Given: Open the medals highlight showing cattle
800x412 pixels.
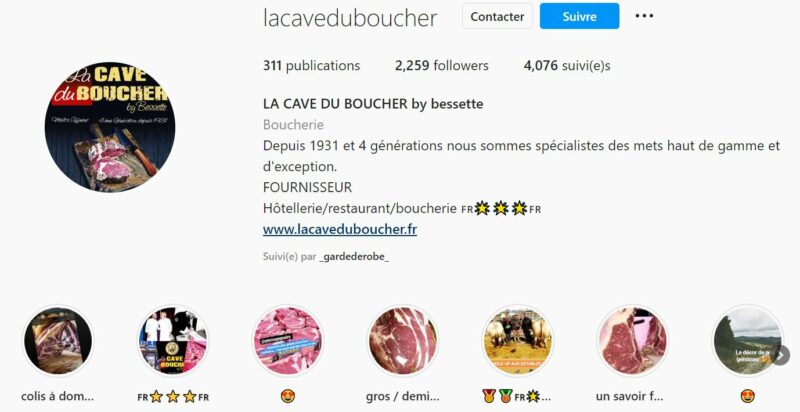Looking at the screenshot, I should [517, 341].
